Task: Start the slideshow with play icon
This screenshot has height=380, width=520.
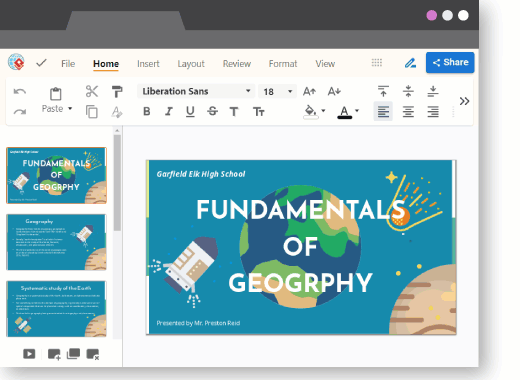Action: point(29,354)
